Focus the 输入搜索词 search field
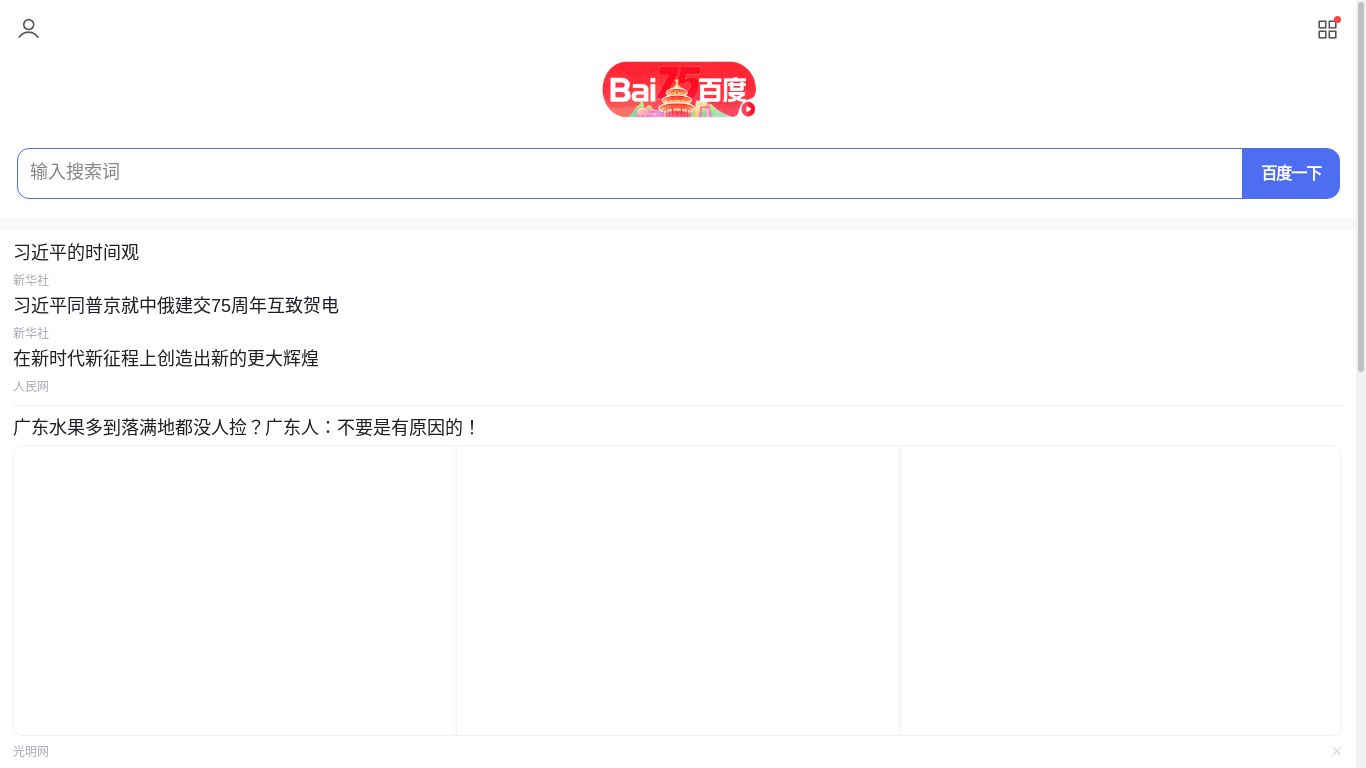This screenshot has width=1366, height=768. click(x=630, y=173)
